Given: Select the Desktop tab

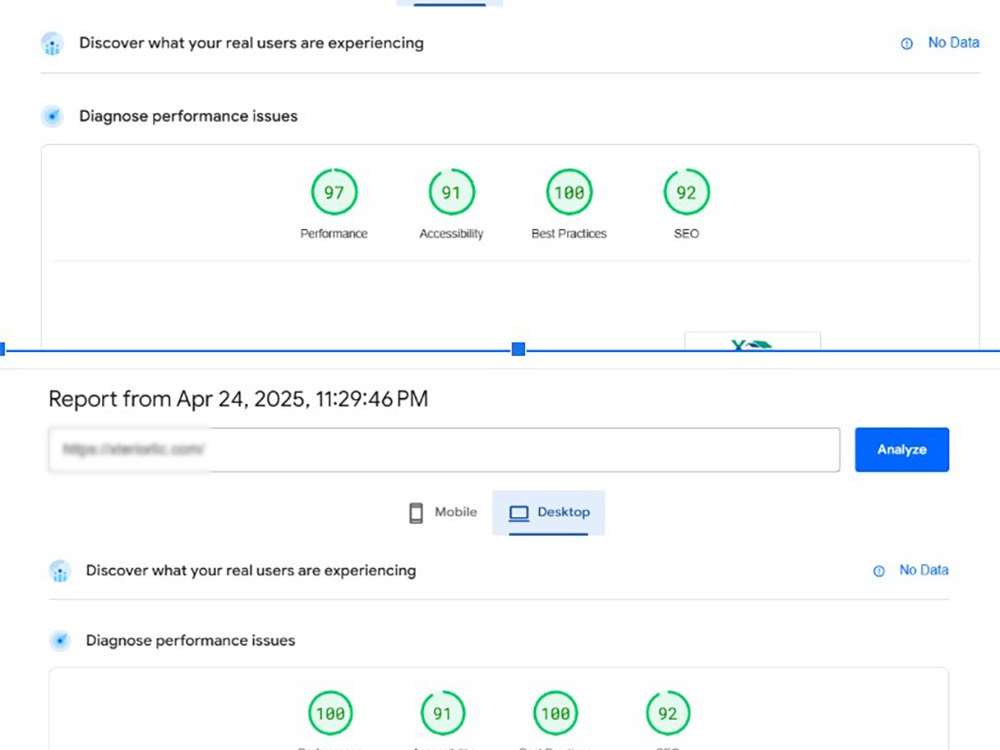Looking at the screenshot, I should (x=548, y=512).
